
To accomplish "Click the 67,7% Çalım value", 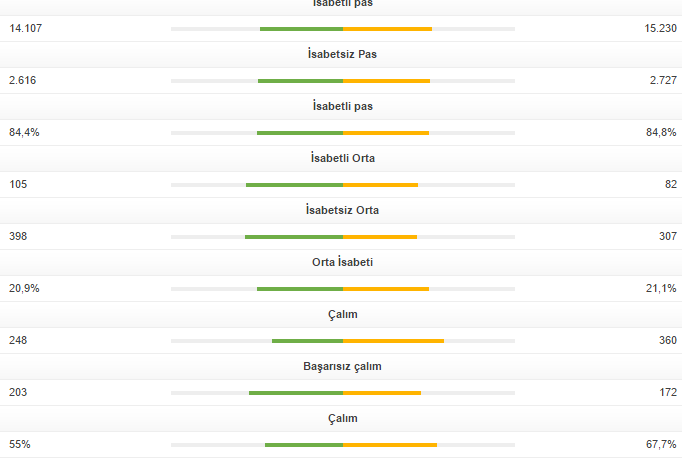I will click(661, 444).
